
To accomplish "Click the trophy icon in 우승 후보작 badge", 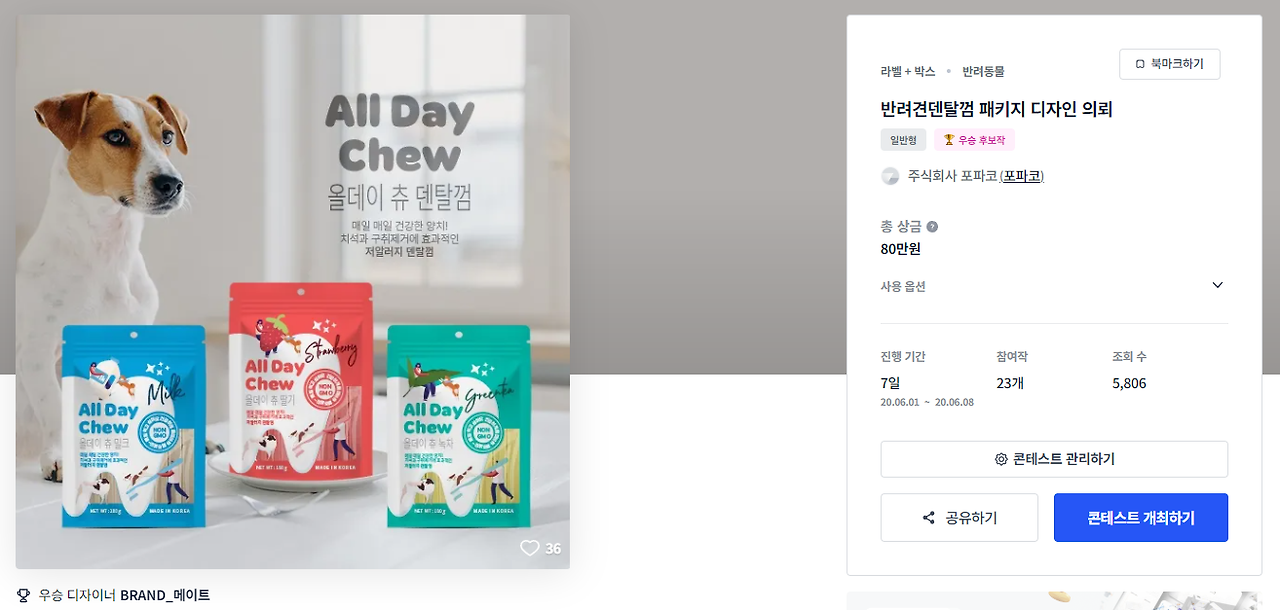I will [949, 140].
